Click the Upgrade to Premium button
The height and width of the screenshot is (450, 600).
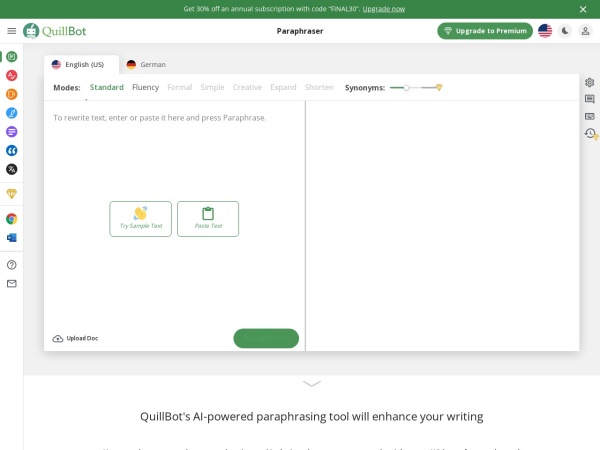[485, 31]
